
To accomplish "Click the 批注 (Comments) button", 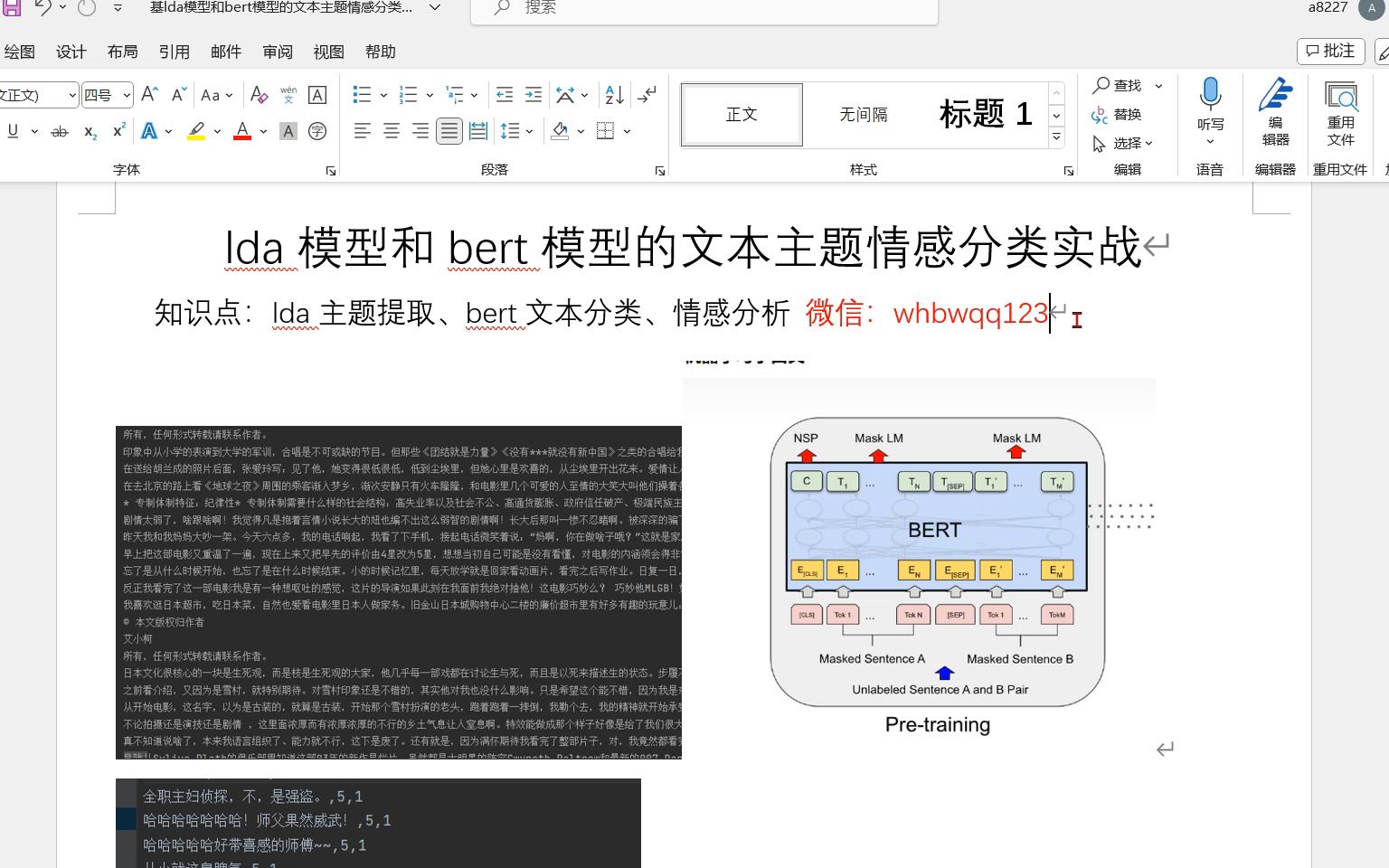I will pos(1331,51).
